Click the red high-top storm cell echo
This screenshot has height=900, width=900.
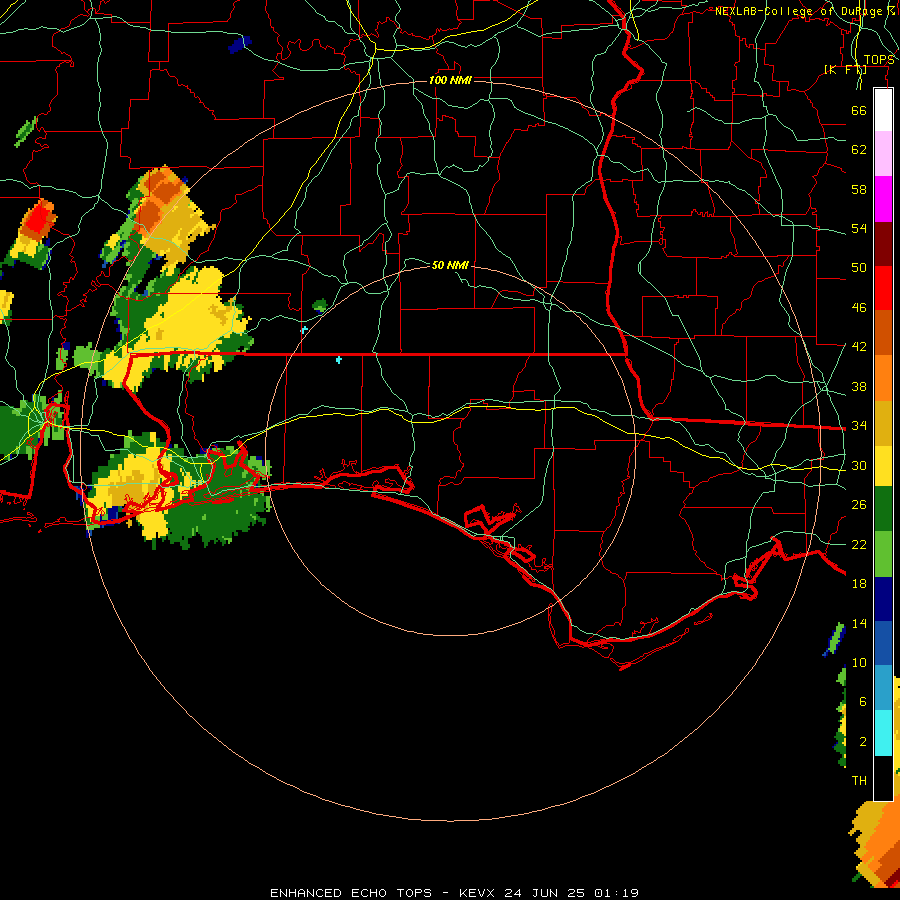39,219
